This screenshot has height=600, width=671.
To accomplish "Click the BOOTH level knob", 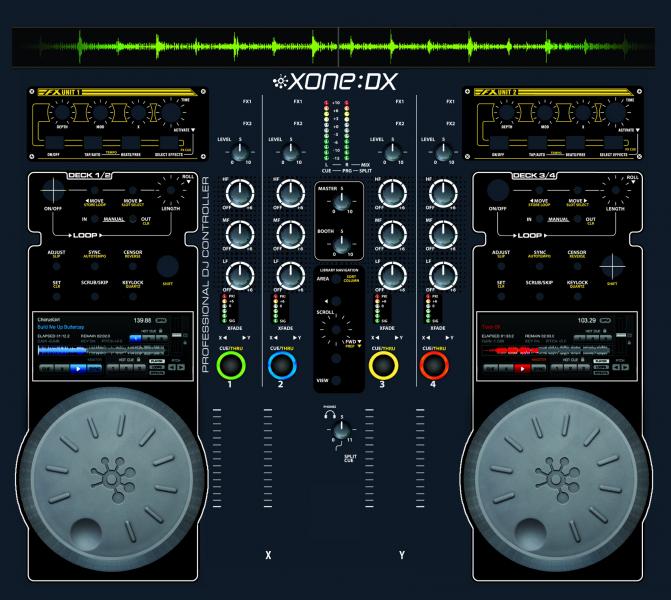I will pyautogui.click(x=341, y=244).
